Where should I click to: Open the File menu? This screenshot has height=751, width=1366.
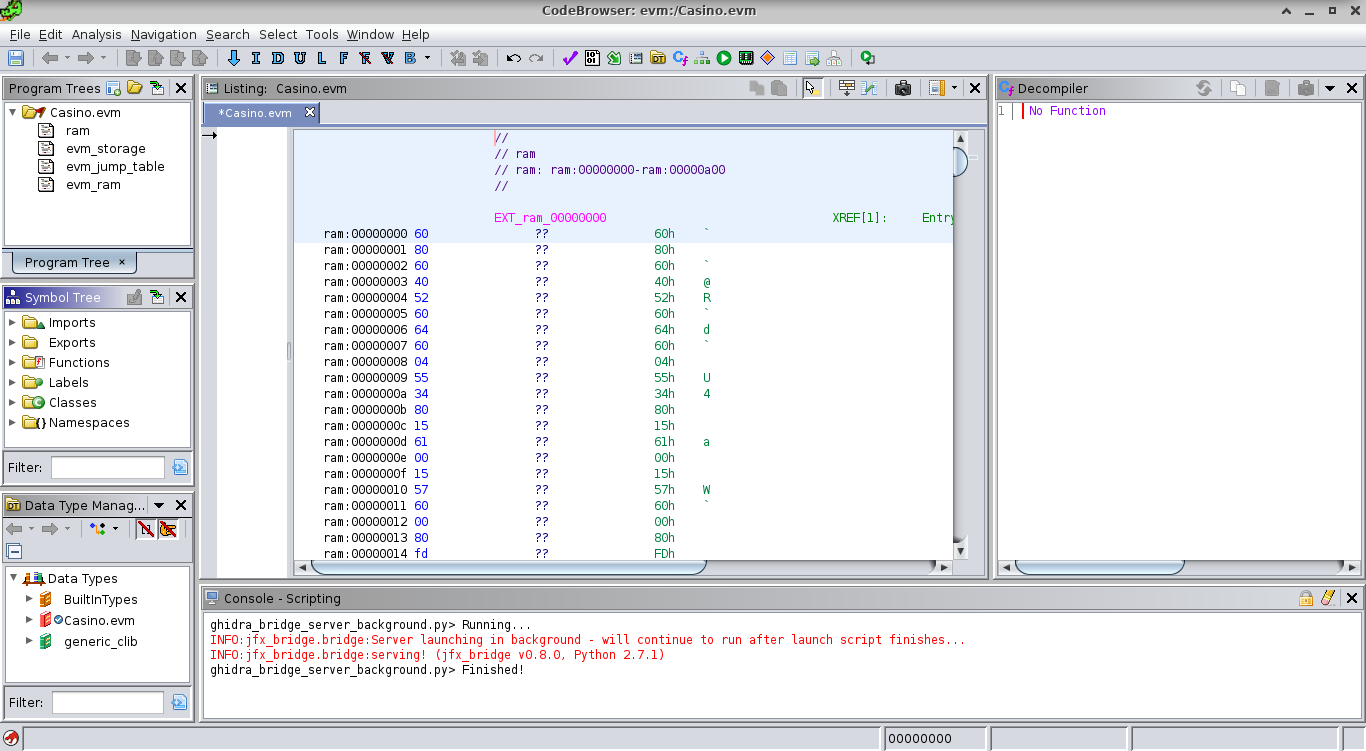pos(20,34)
